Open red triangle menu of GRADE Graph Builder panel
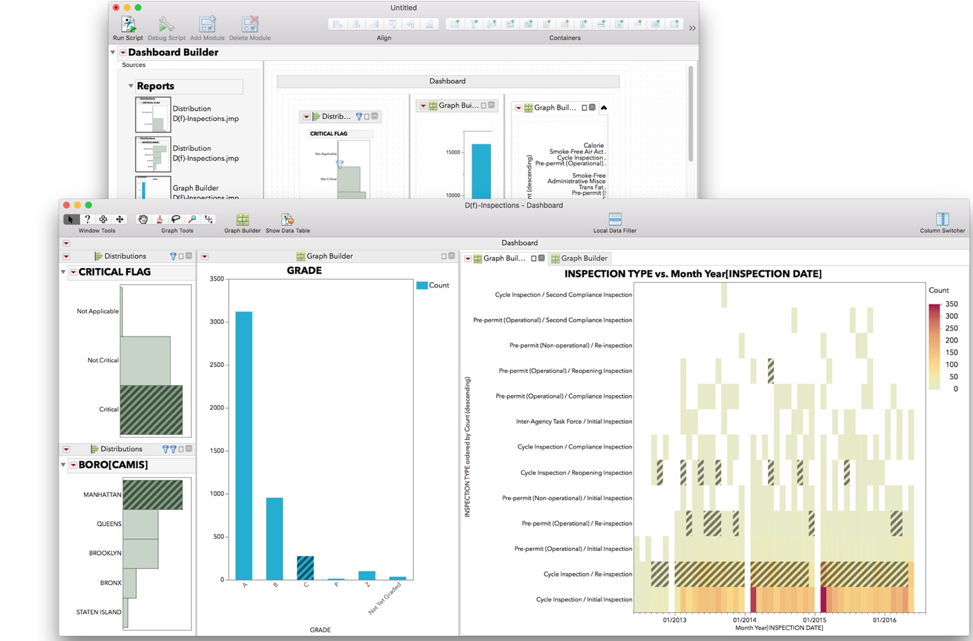Image resolution: width=973 pixels, height=641 pixels. pyautogui.click(x=204, y=256)
